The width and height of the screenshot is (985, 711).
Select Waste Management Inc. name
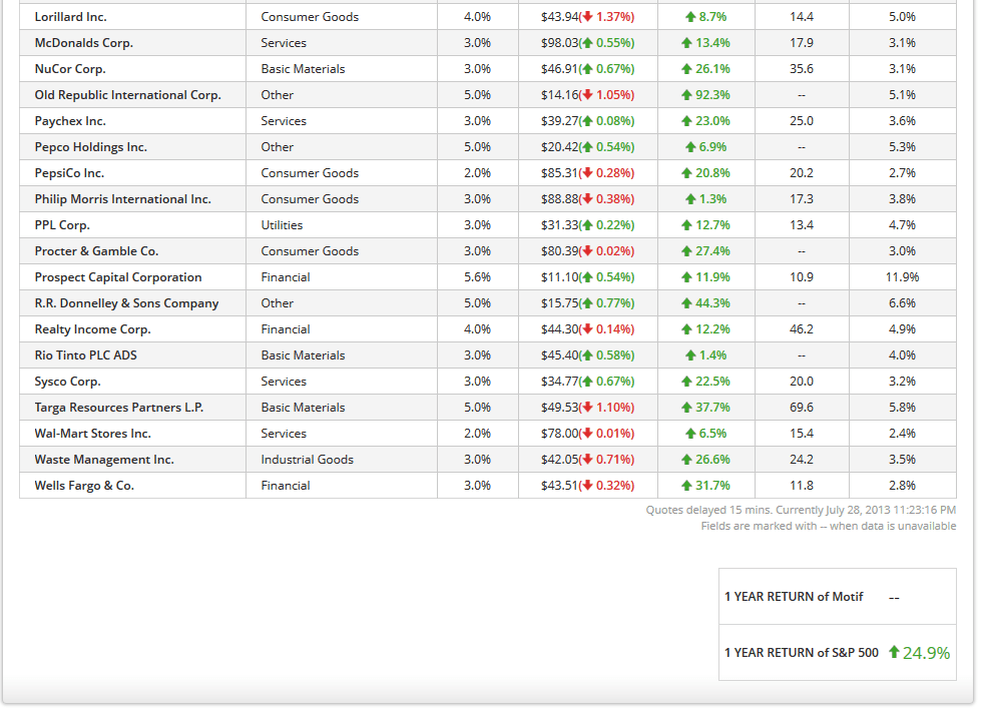click(104, 460)
